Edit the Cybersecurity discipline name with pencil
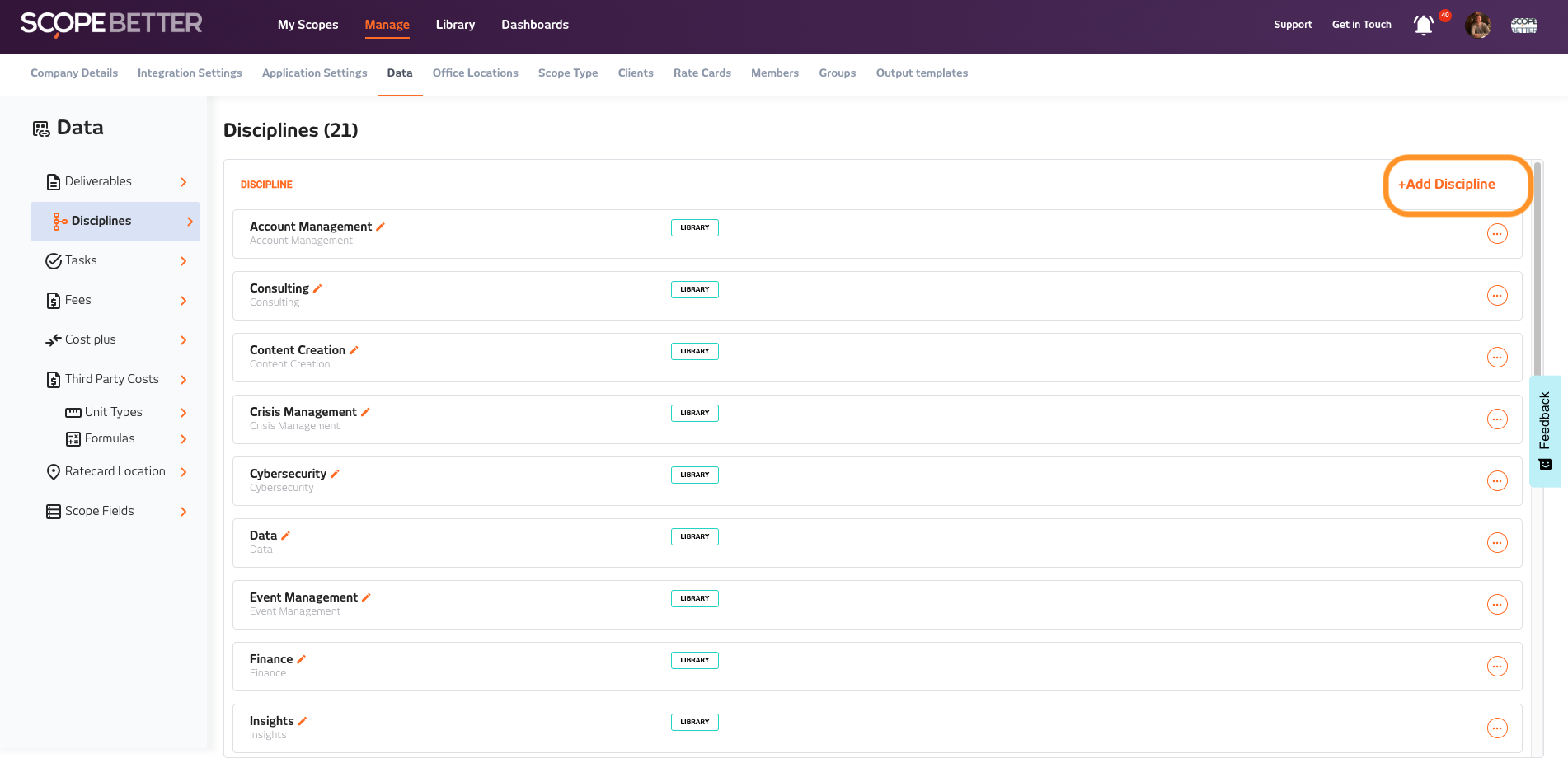 (x=335, y=474)
